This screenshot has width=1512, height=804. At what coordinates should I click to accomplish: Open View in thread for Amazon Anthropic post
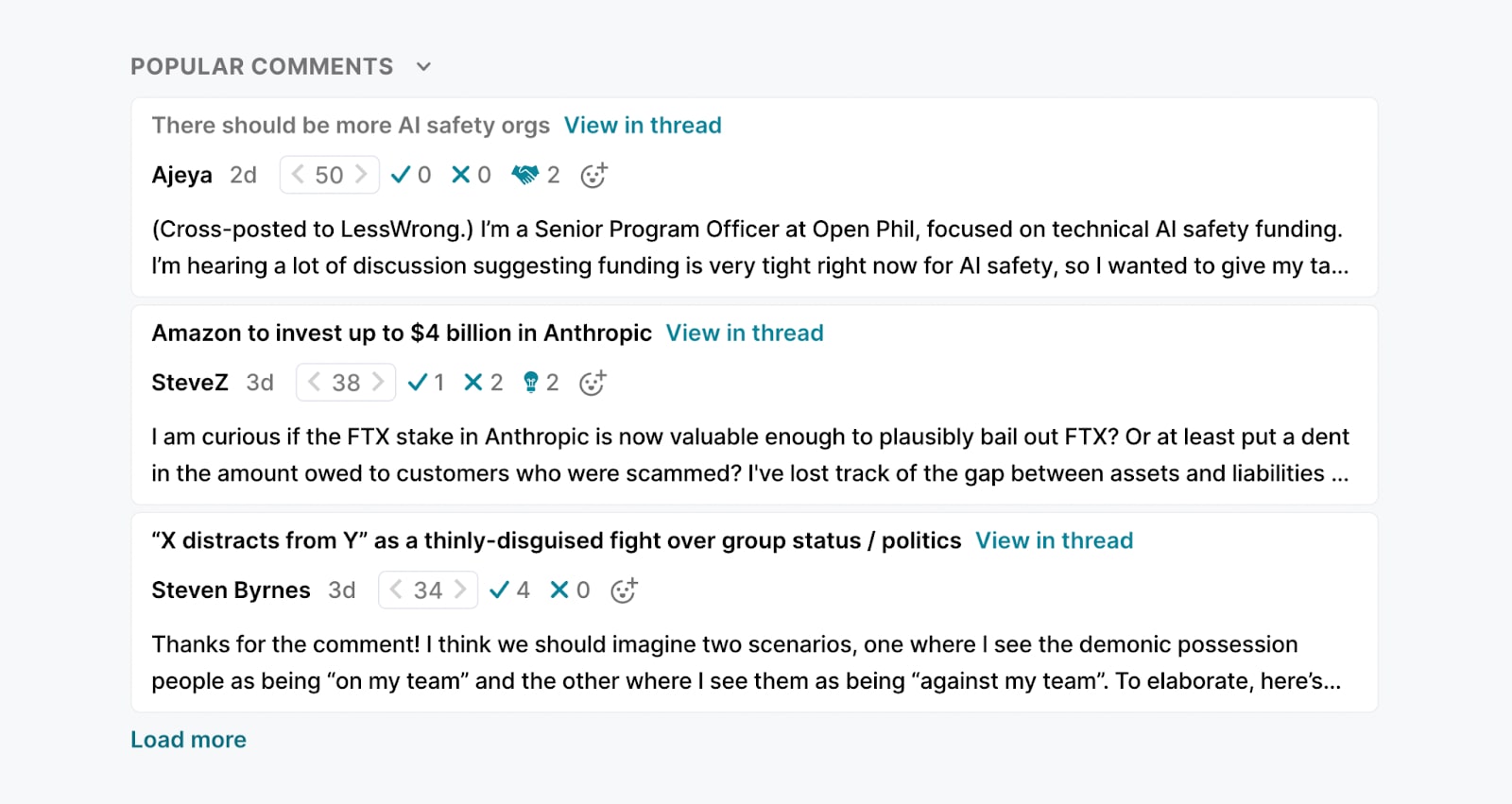tap(745, 334)
